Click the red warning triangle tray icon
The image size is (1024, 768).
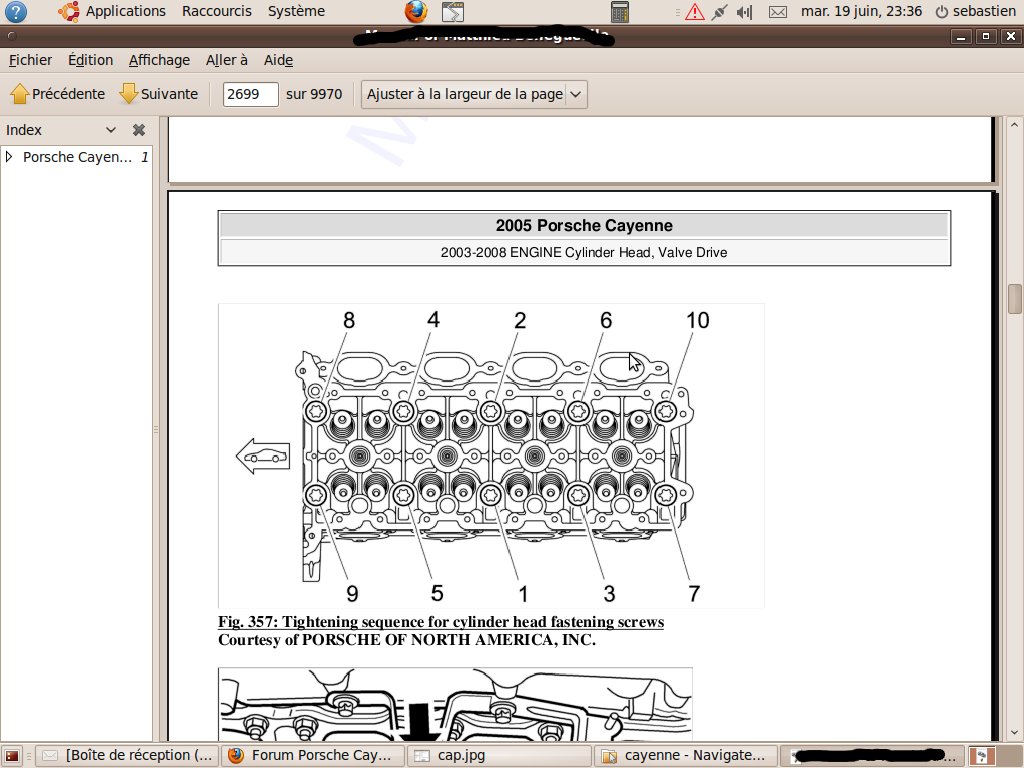tap(694, 12)
